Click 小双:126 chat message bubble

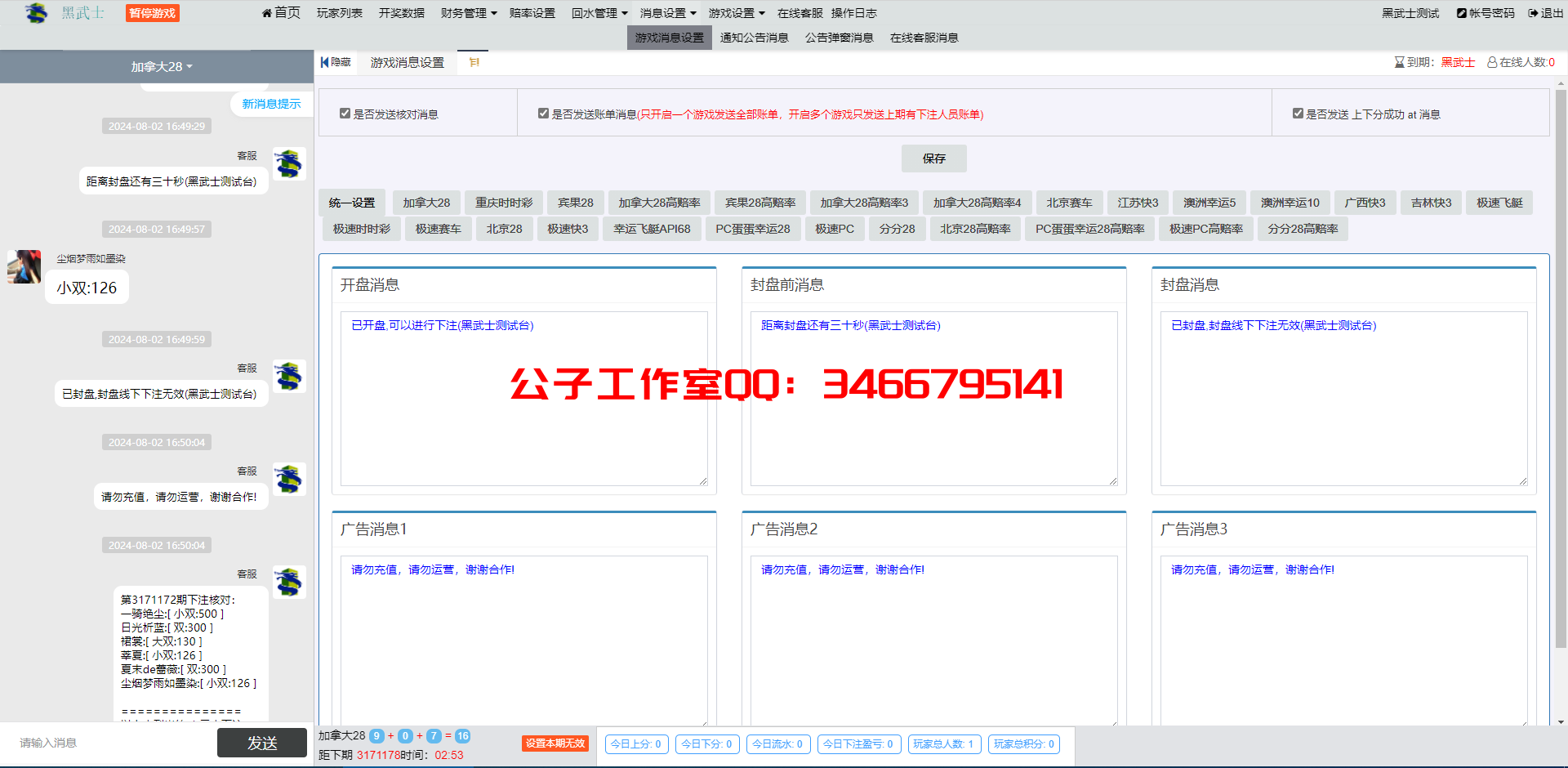[87, 288]
